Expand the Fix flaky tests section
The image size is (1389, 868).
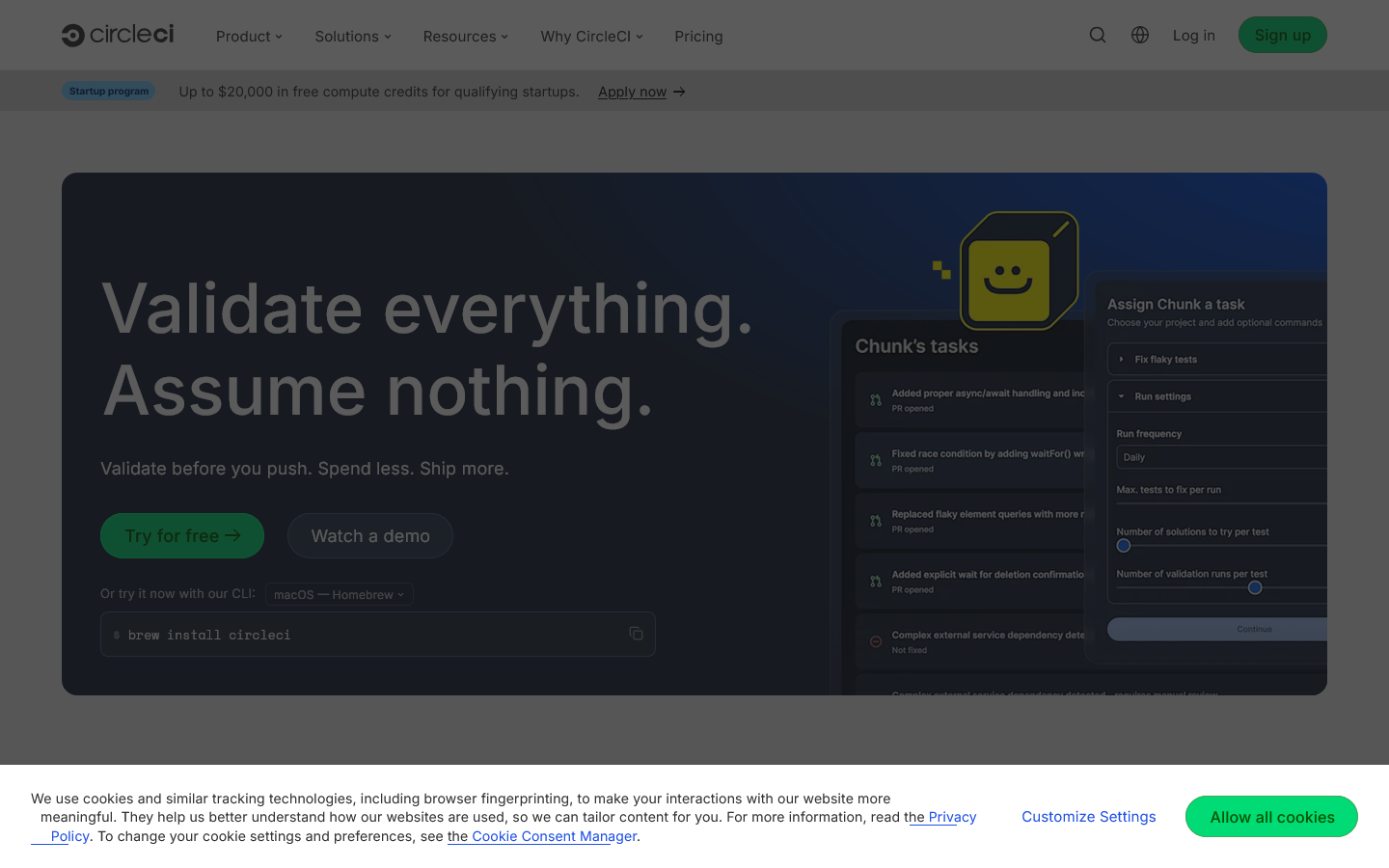1217,359
